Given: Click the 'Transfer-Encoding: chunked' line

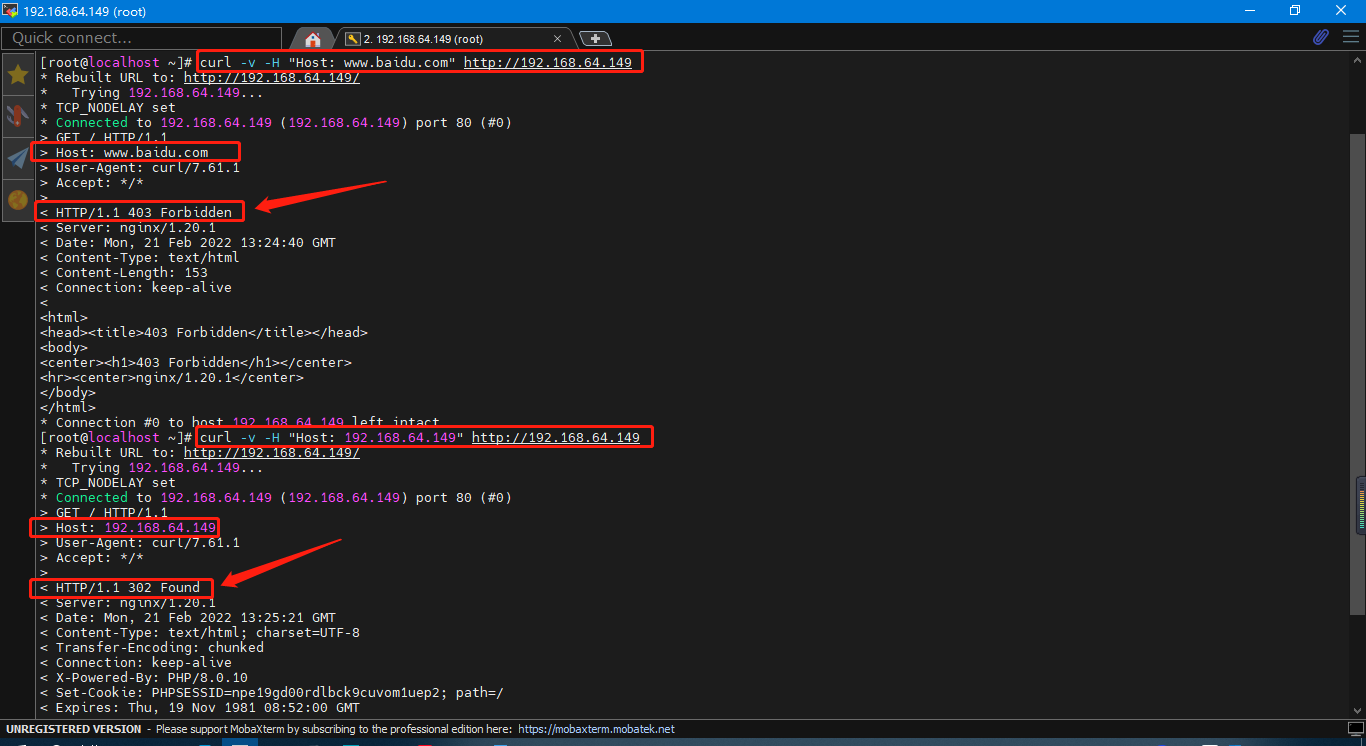Looking at the screenshot, I should tap(152, 647).
